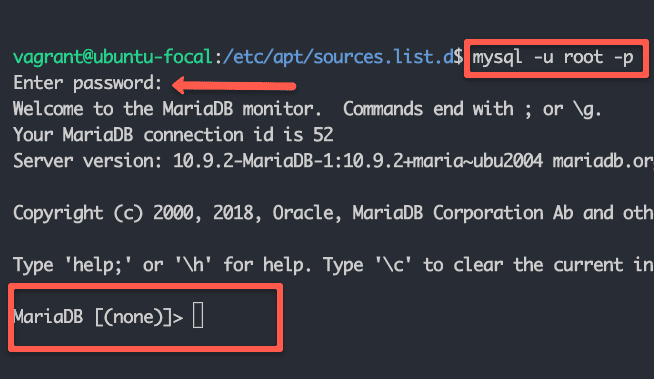The height and width of the screenshot is (379, 654).
Task: Click the '\c' clear shortcut text
Action: 393,265
